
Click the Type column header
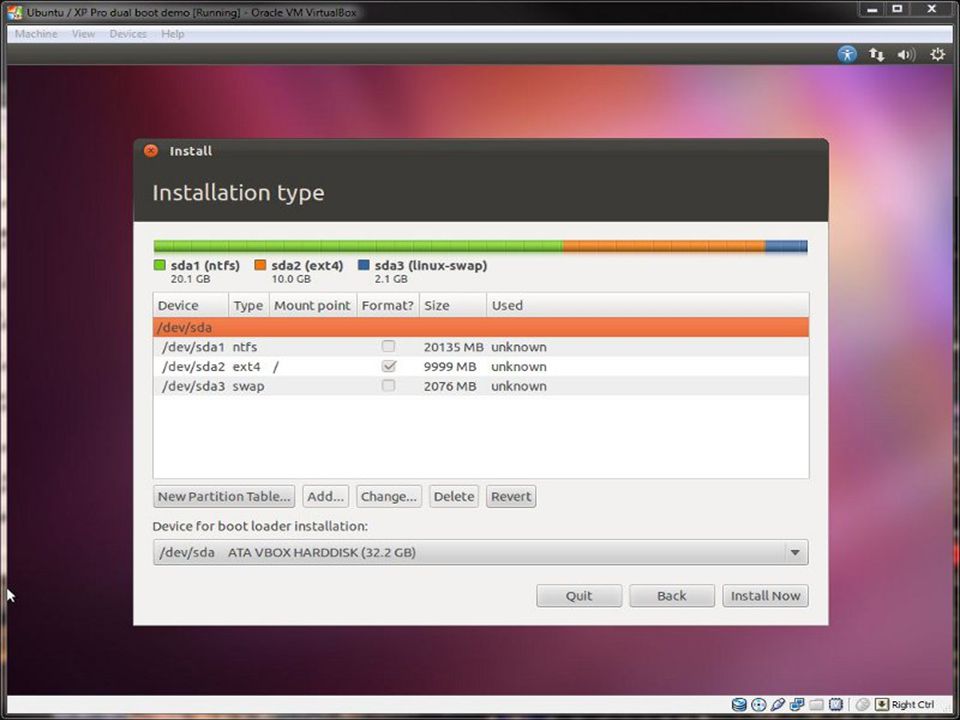coord(249,305)
